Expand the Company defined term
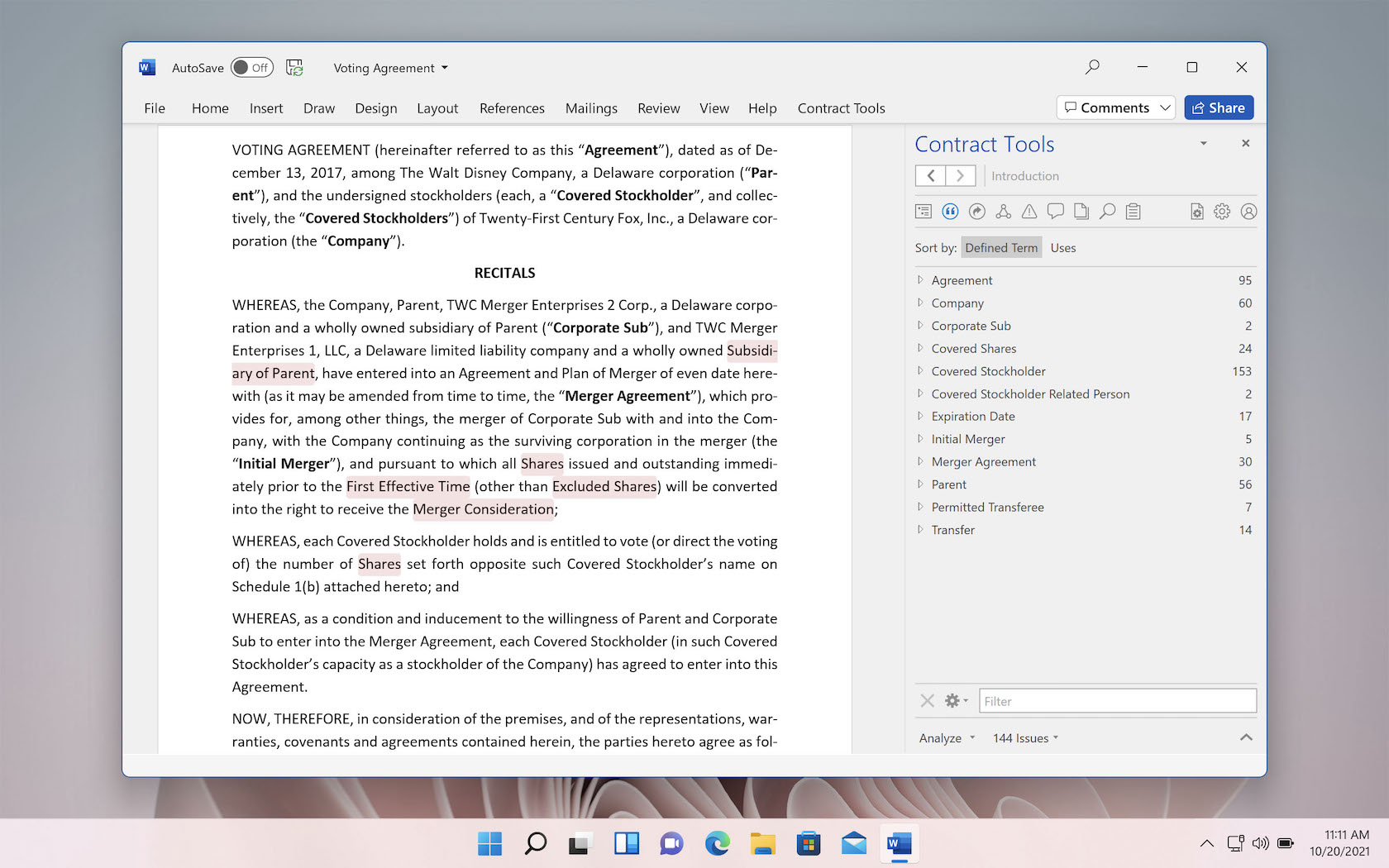This screenshot has height=868, width=1389. point(920,303)
